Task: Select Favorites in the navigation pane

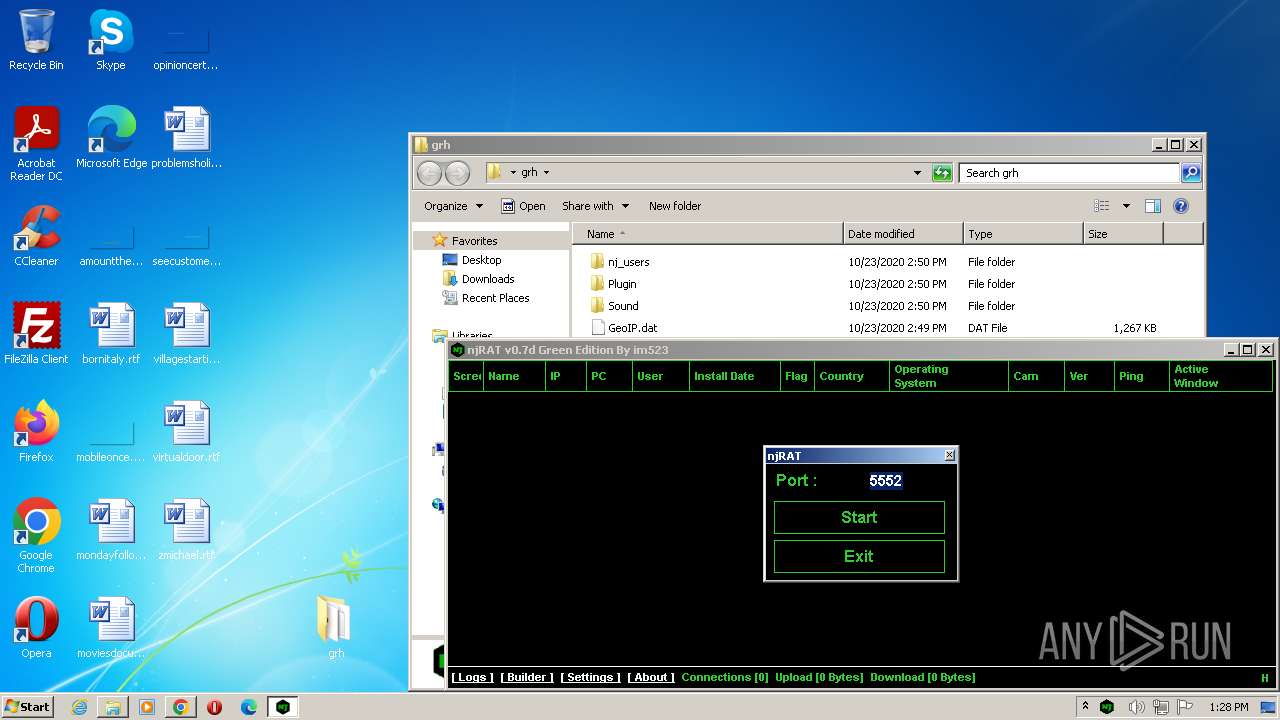Action: 474,241
